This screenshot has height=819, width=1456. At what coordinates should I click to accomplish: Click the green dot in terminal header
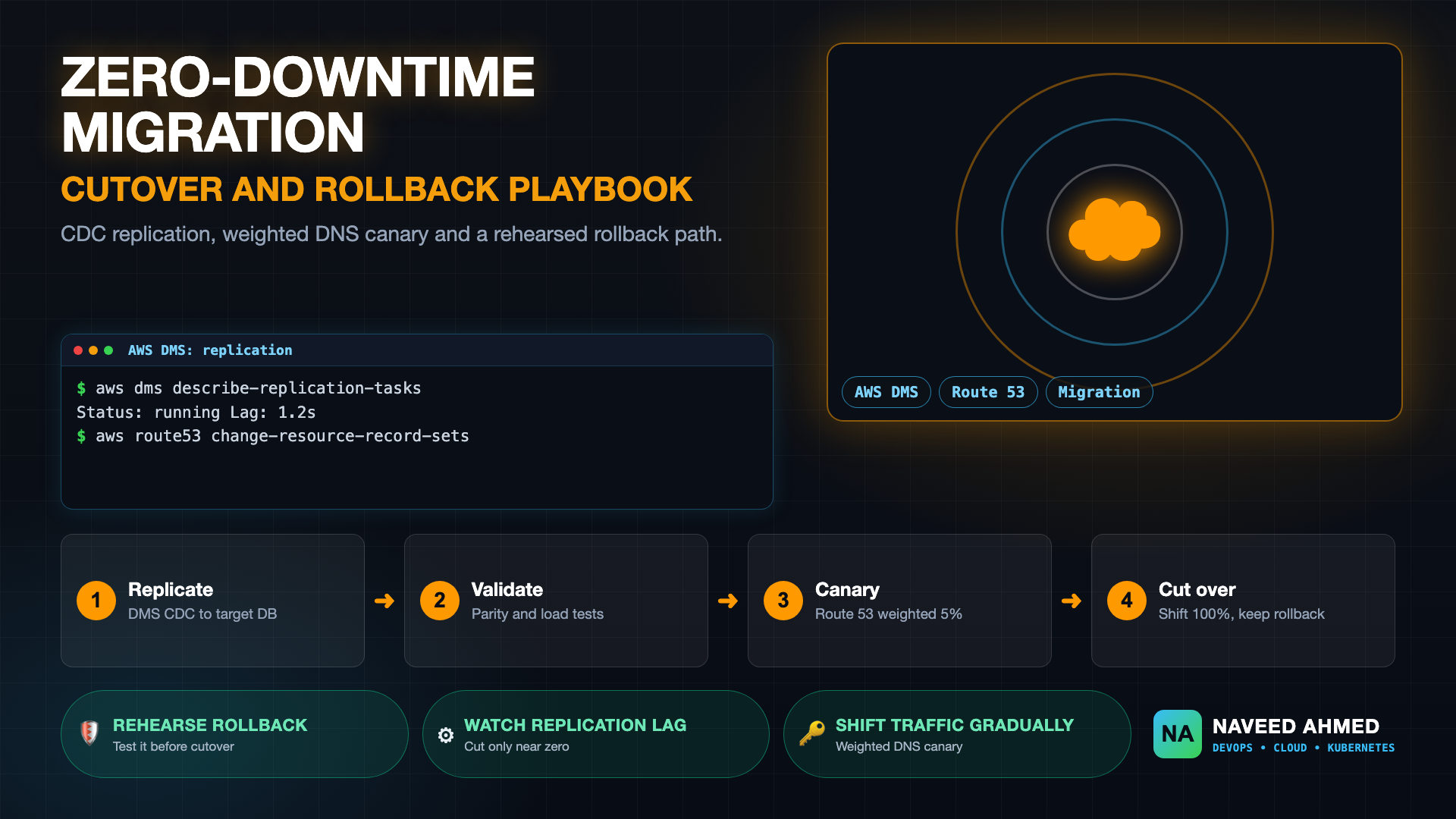108,350
